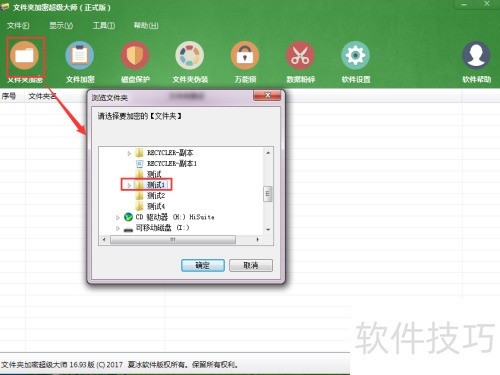Click the horizontal scrollbar thumb in folder tree

pyautogui.click(x=173, y=240)
